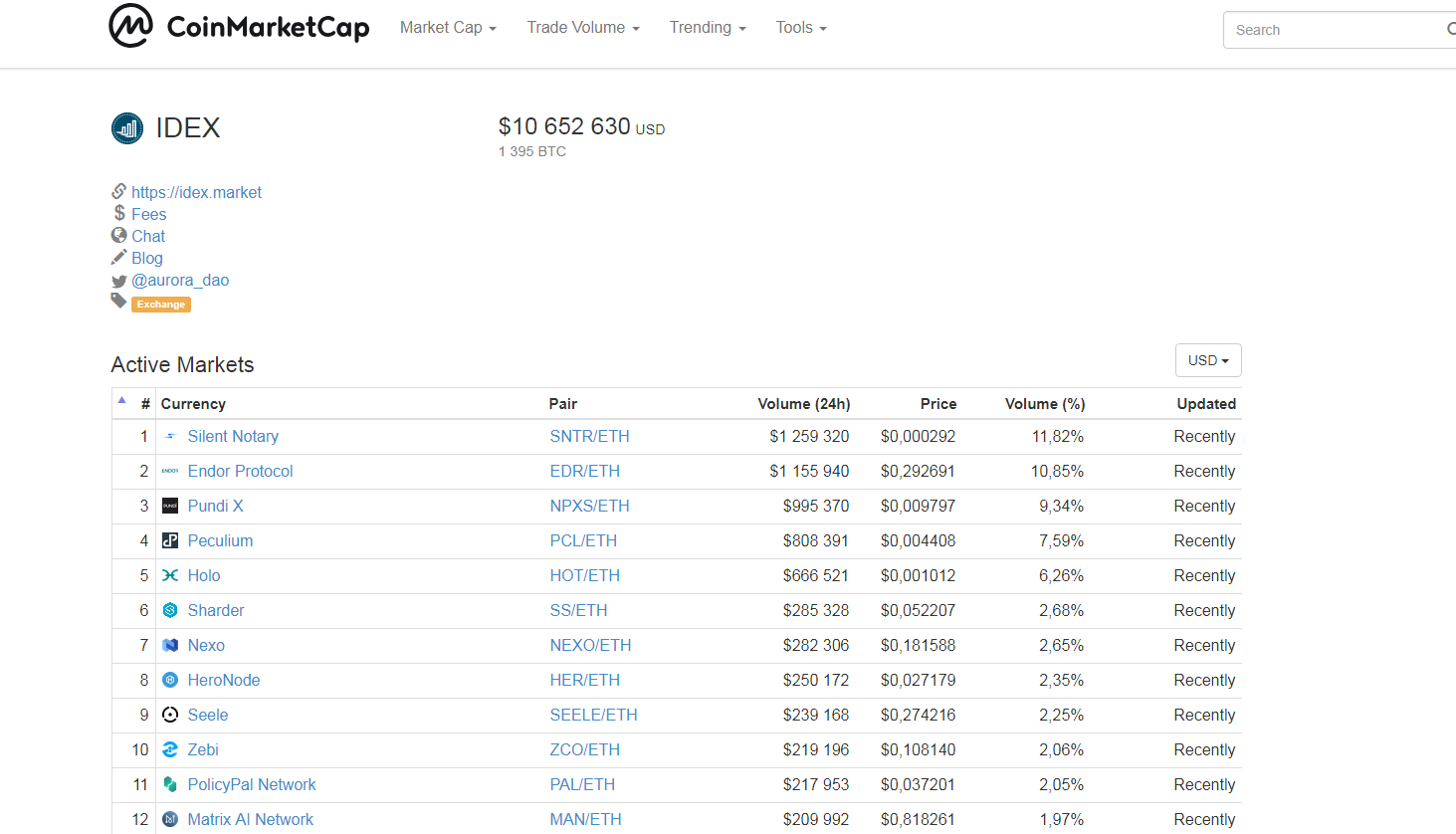This screenshot has width=1456, height=834.
Task: Open the https://idex.market website link
Action: pos(196,192)
